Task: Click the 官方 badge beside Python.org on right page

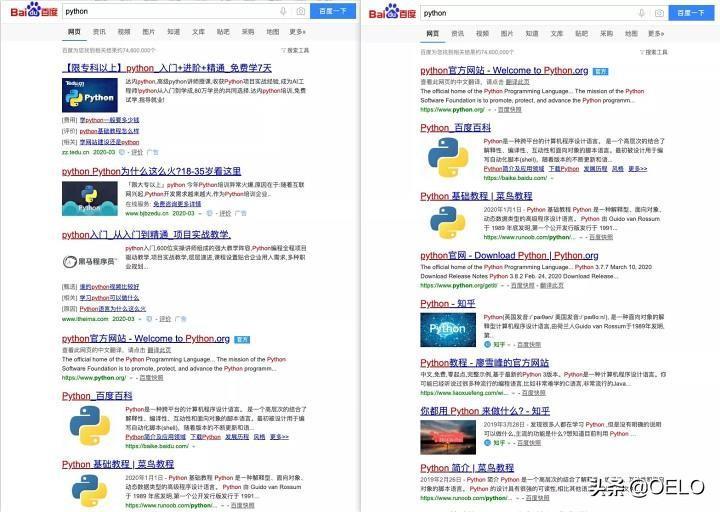Action: tap(601, 71)
